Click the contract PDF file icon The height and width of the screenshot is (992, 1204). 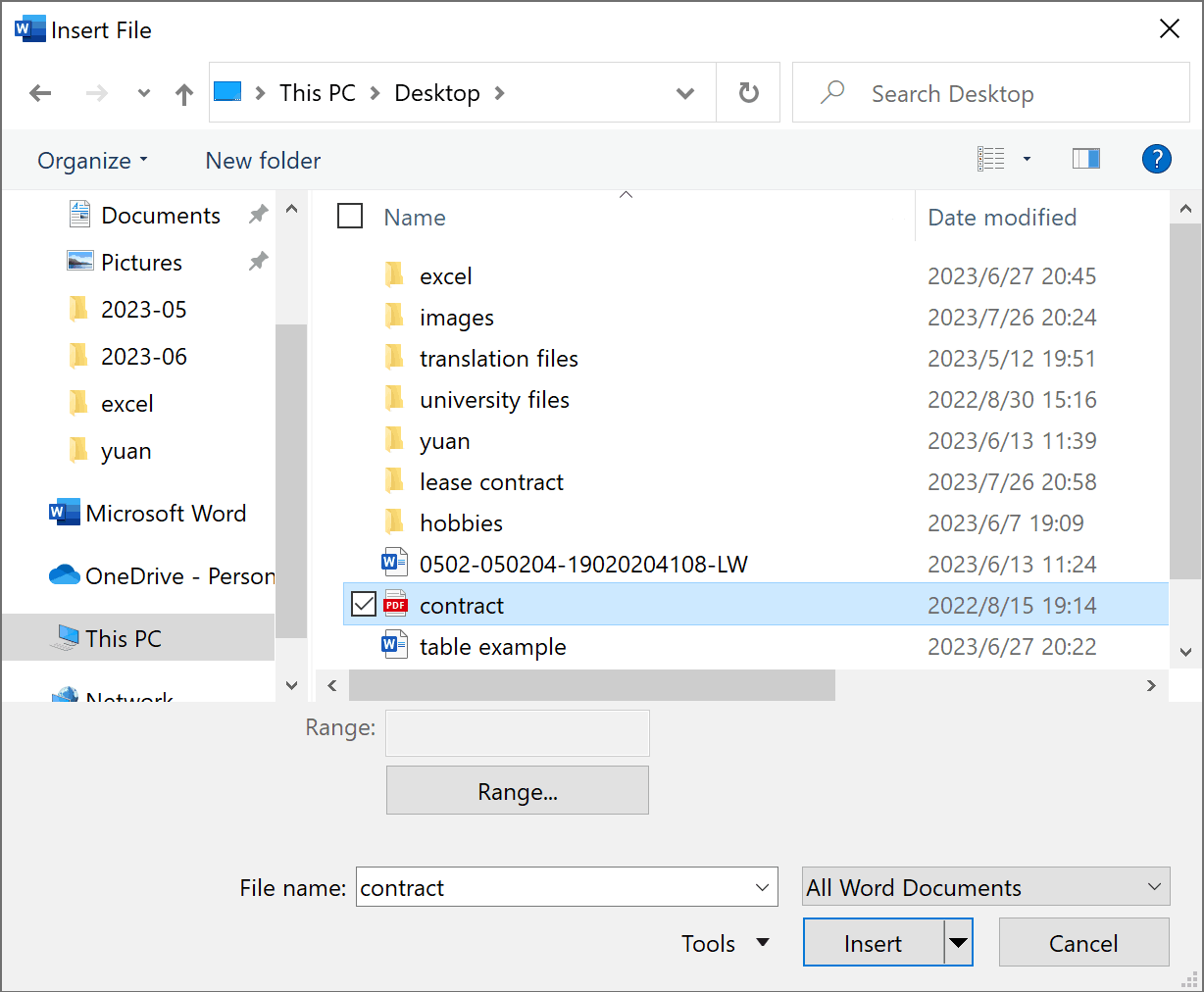pos(395,605)
